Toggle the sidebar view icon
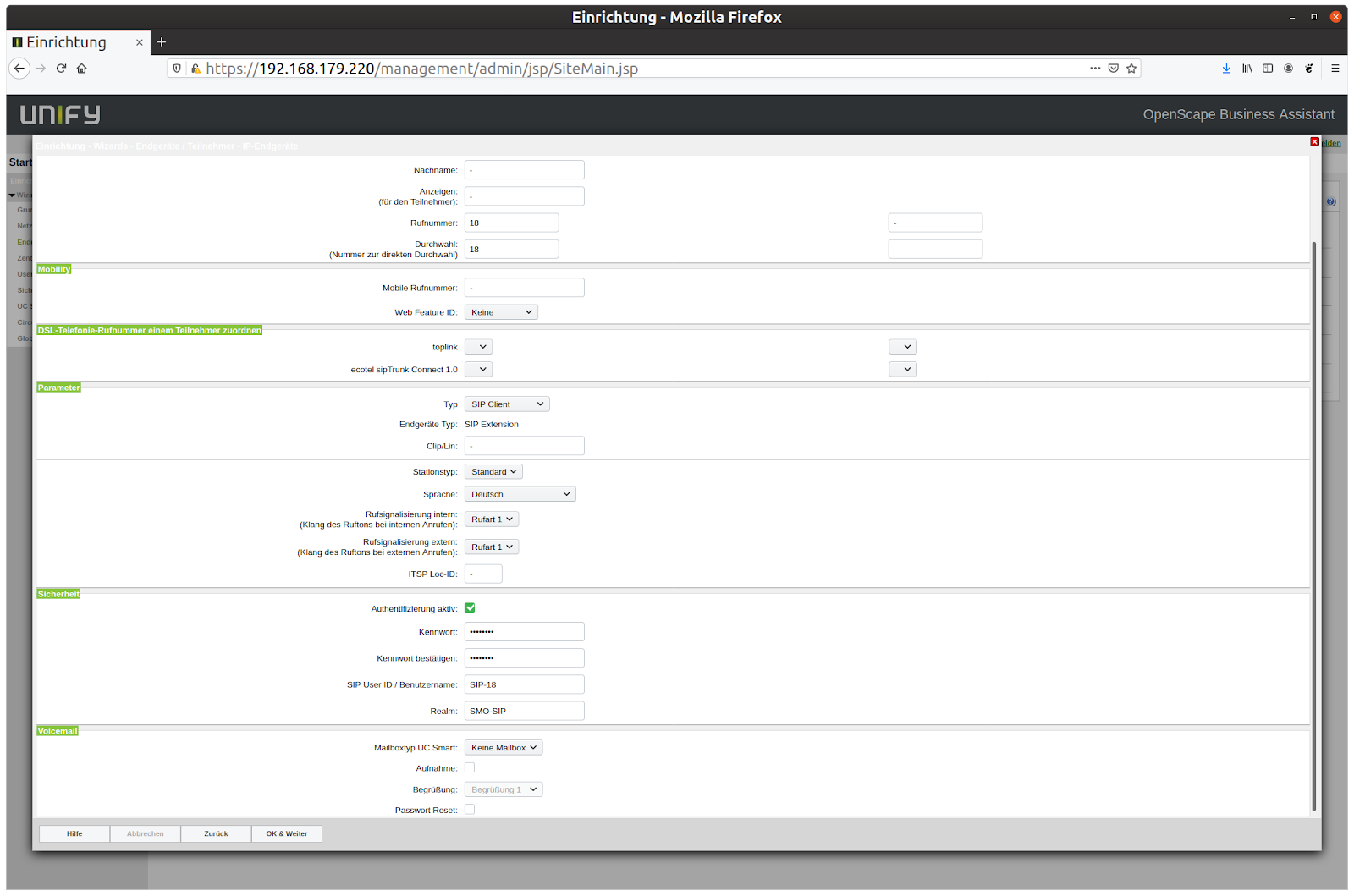The image size is (1354, 896). coord(1268,69)
